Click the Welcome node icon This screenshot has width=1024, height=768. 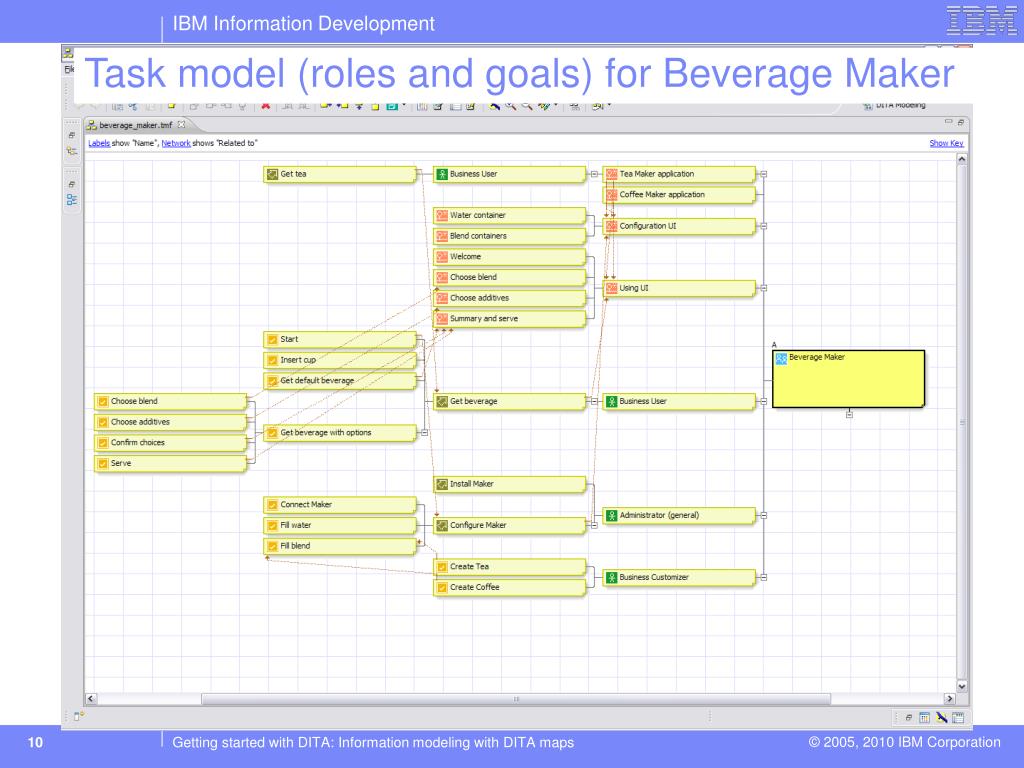[x=442, y=257]
